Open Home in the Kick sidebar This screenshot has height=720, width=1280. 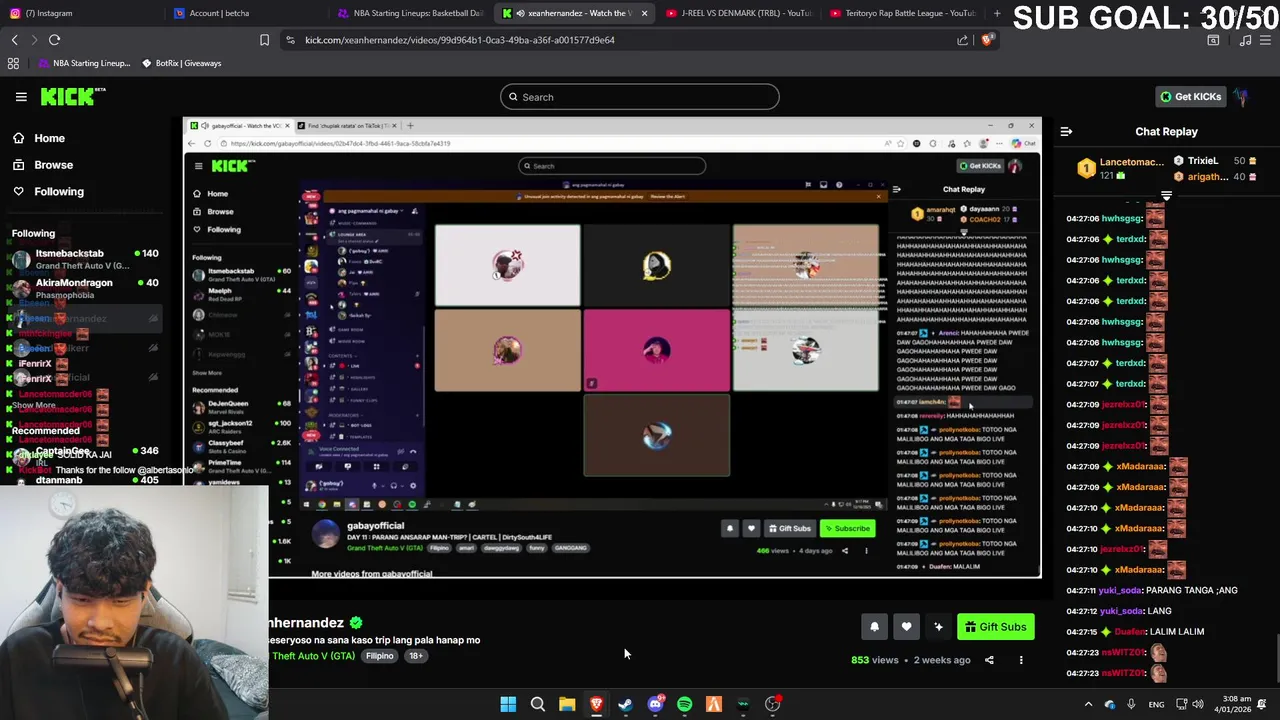(x=49, y=138)
